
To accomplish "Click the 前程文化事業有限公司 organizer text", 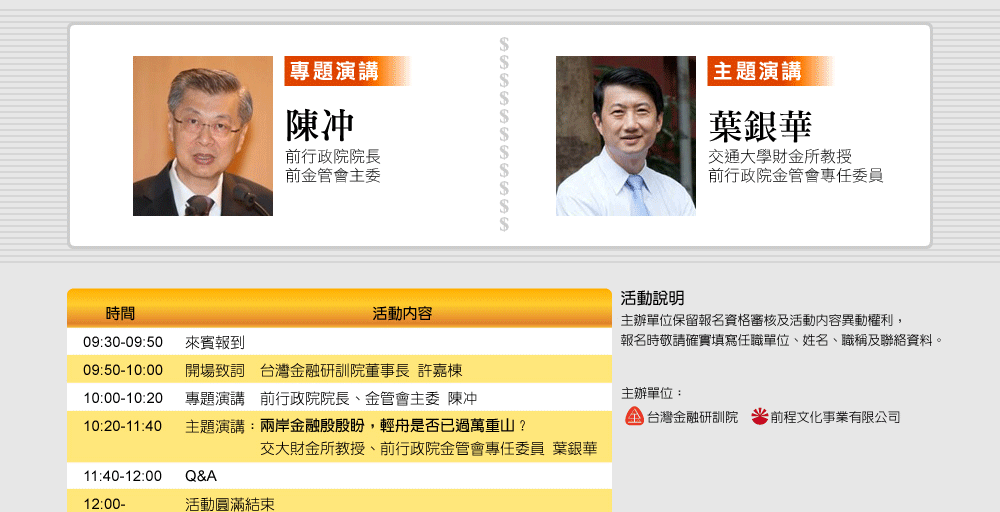I will click(835, 417).
